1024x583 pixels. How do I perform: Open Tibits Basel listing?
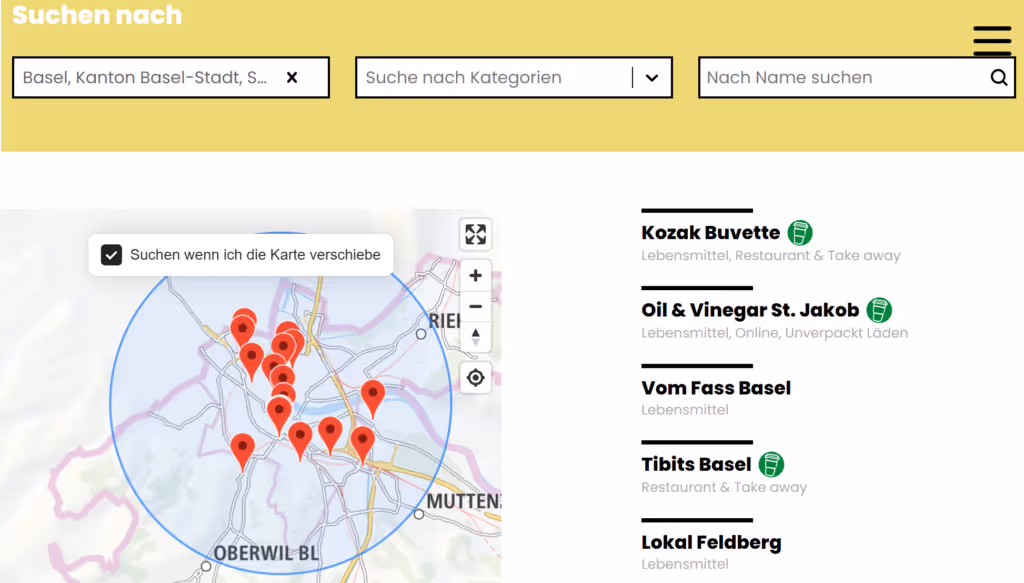[x=696, y=464]
